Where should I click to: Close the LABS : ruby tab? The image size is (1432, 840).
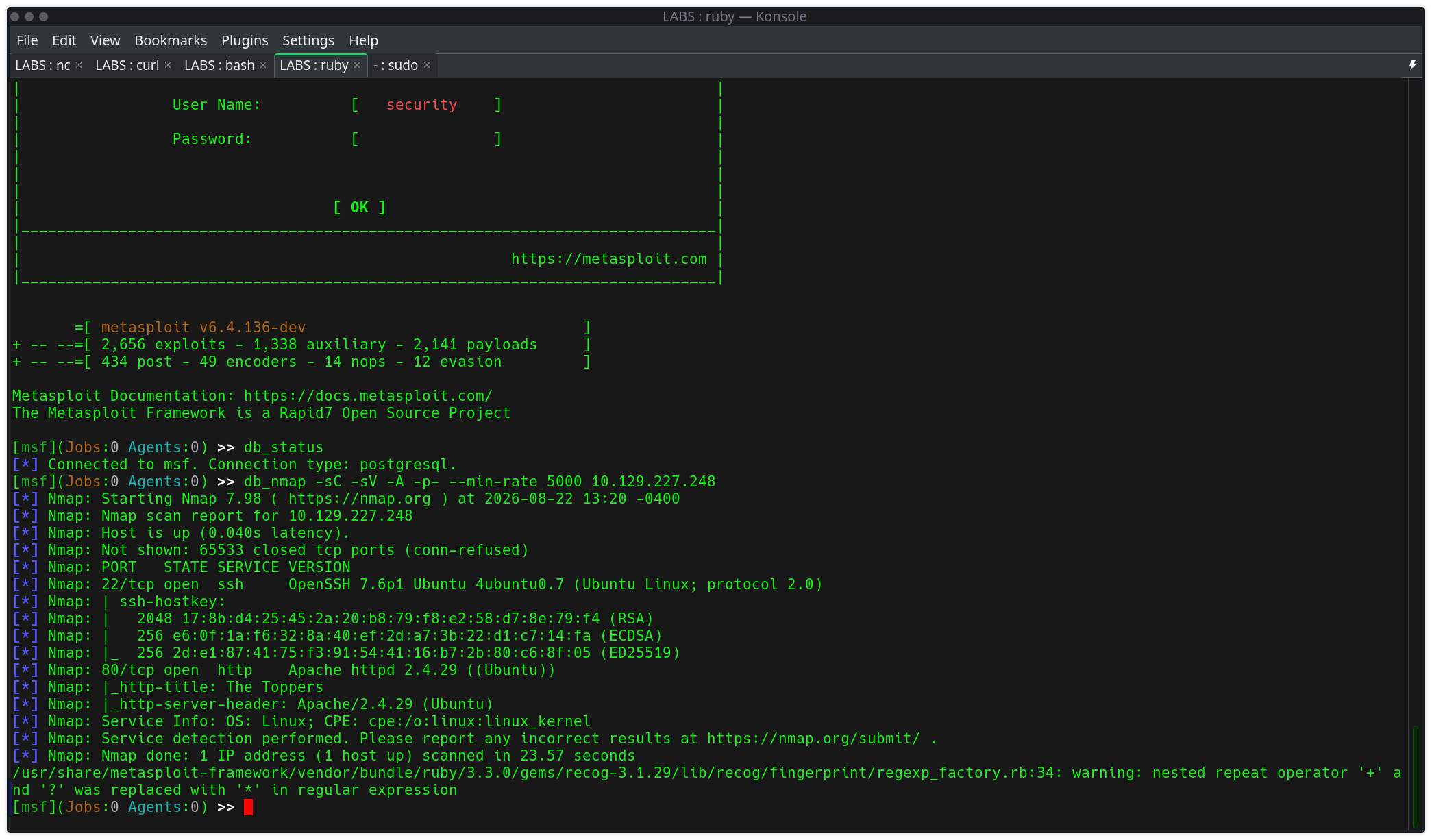coord(357,65)
